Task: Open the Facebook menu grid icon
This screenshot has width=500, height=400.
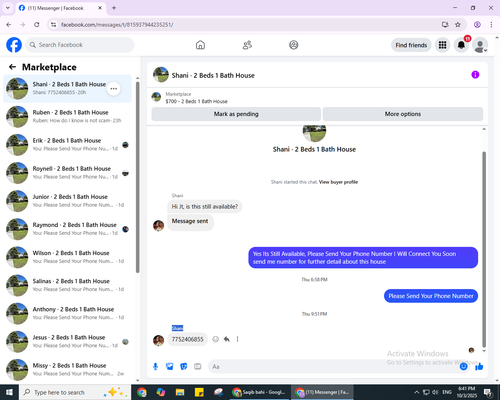Action: pyautogui.click(x=442, y=45)
